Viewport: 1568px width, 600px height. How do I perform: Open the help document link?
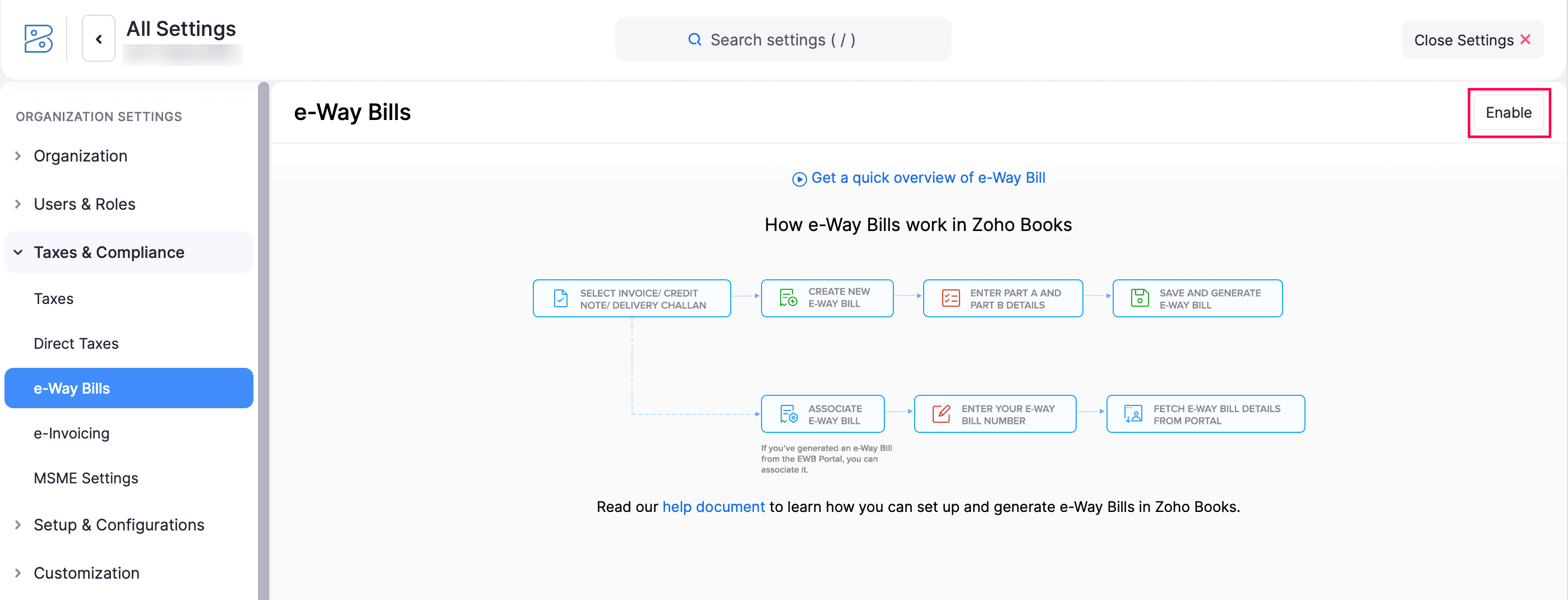[x=713, y=506]
